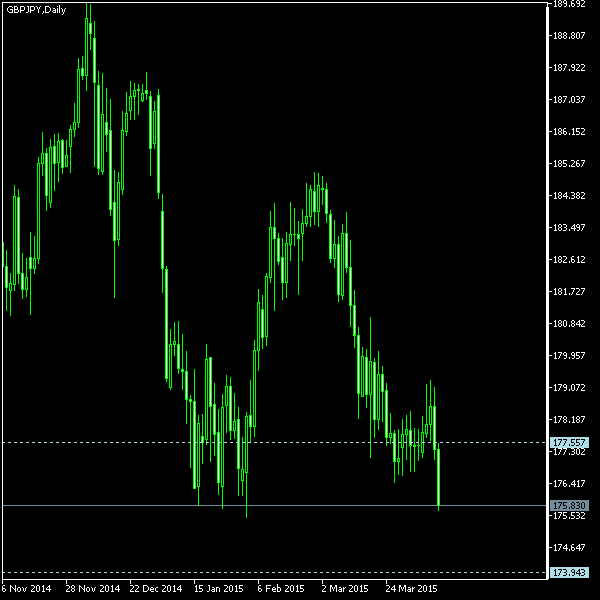This screenshot has height=600, width=600.
Task: Click the 176.417 price axis value
Action: pos(569,484)
